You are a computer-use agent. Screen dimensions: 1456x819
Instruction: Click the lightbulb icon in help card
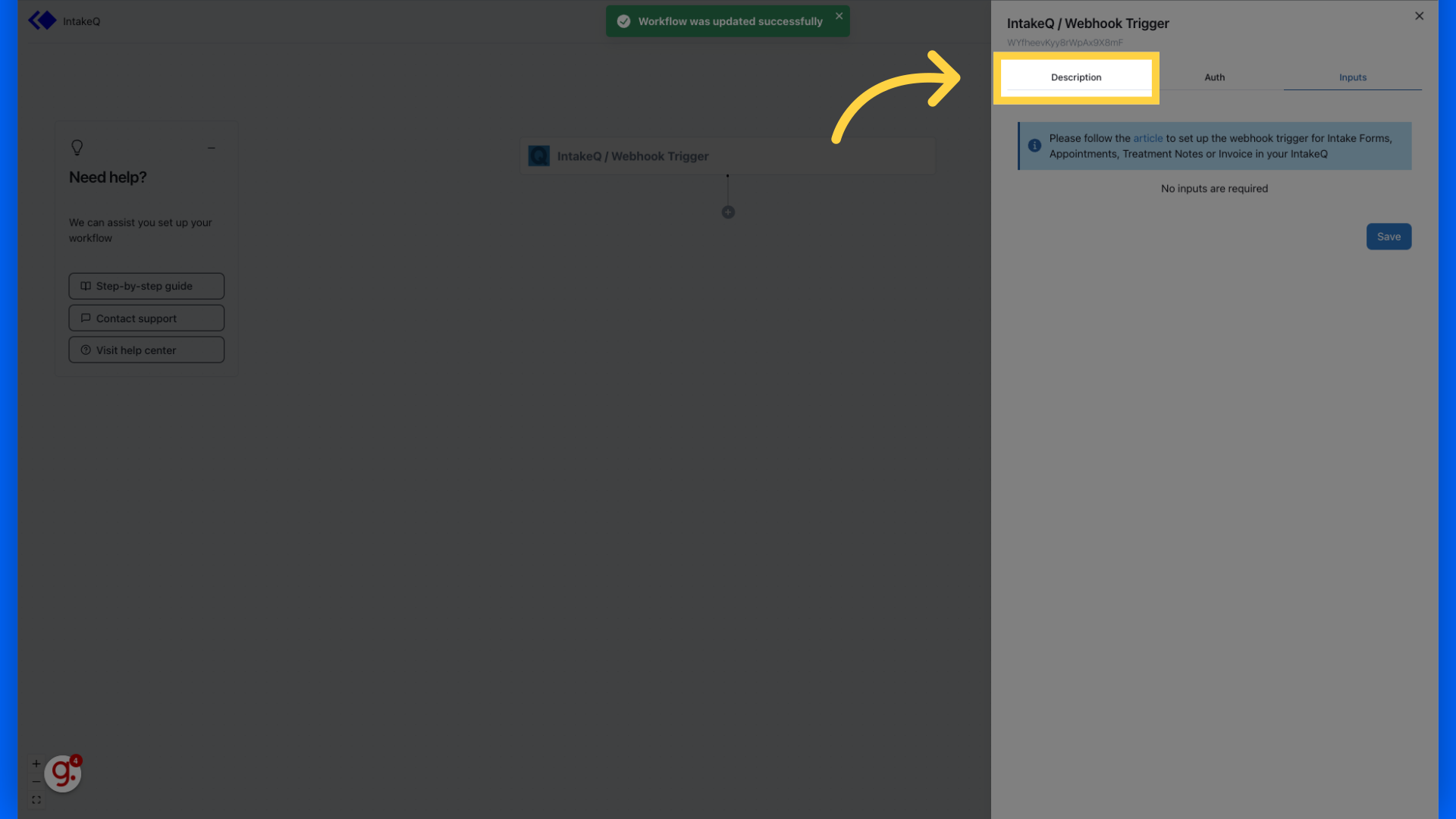pyautogui.click(x=77, y=147)
